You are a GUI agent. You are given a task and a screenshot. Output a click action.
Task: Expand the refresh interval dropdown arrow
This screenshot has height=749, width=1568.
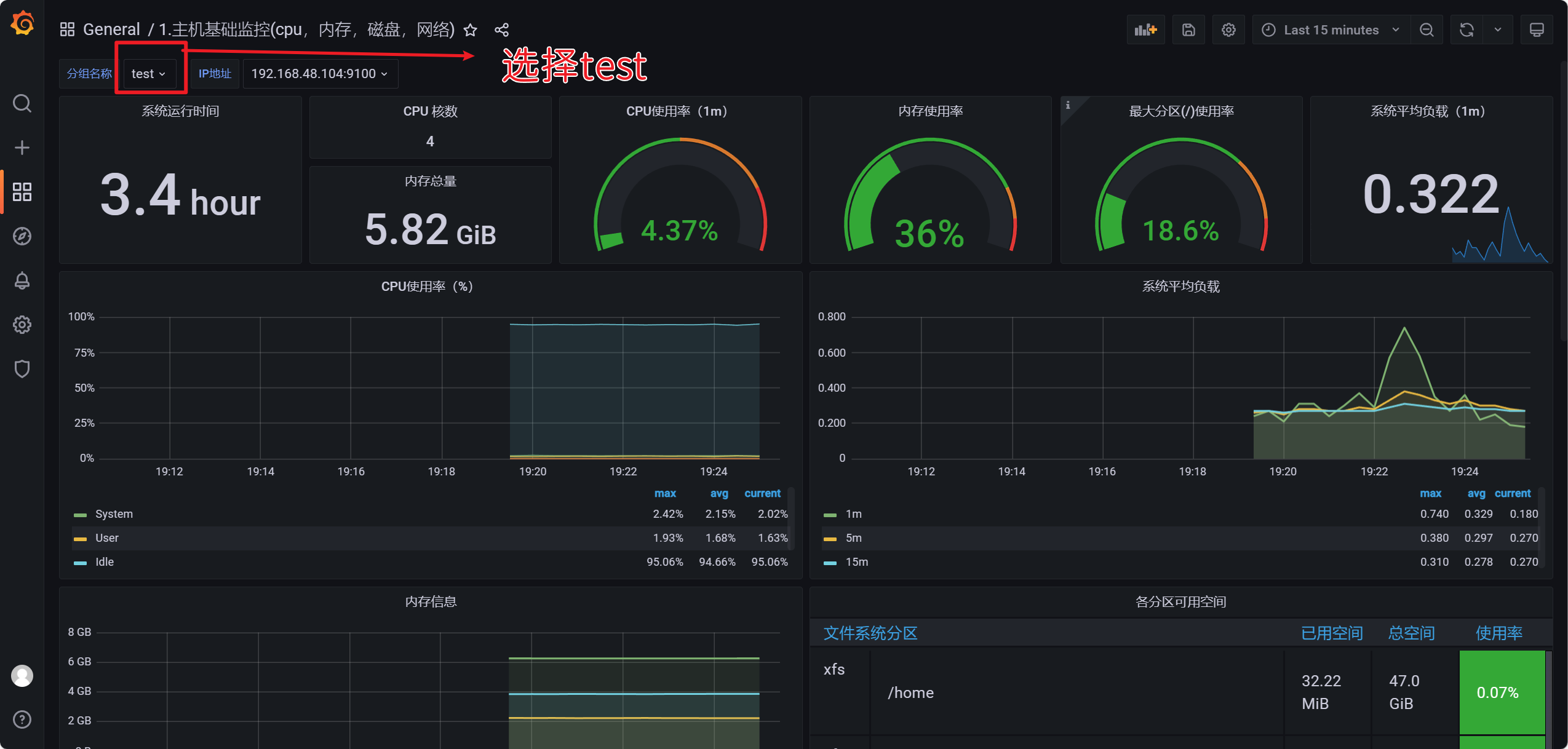[x=1498, y=30]
